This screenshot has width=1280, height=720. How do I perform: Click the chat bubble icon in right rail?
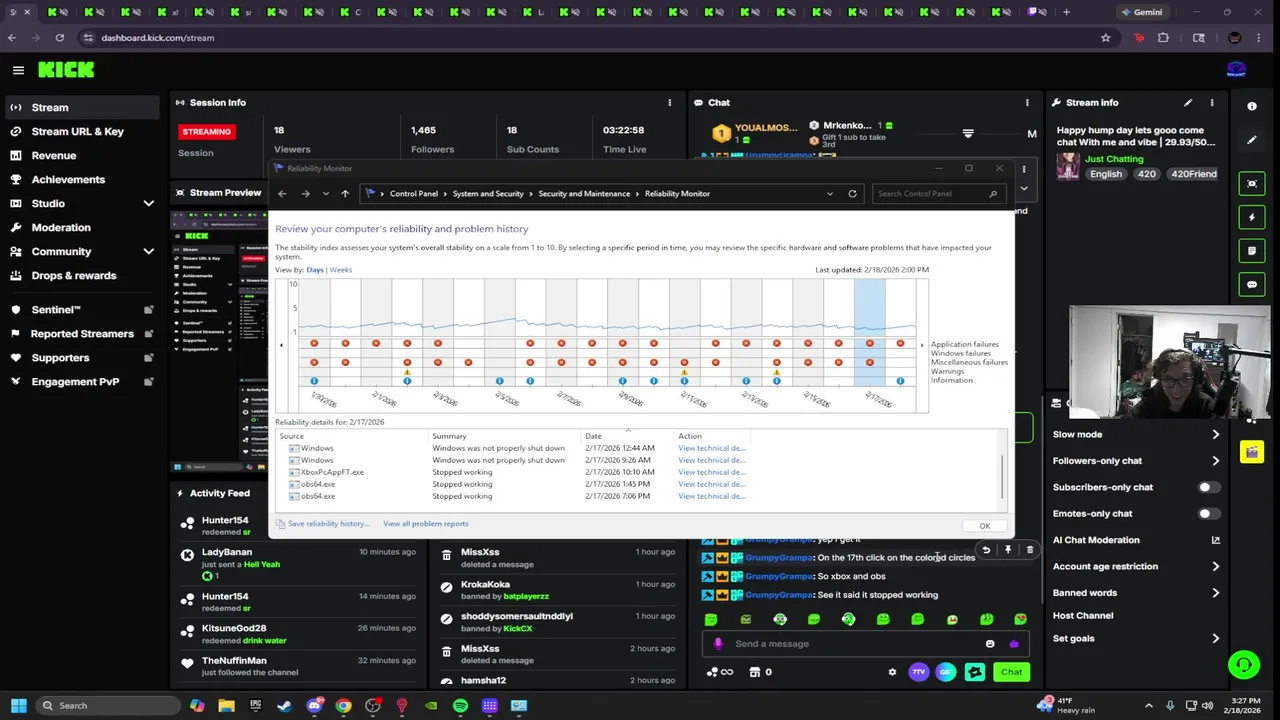pos(1252,285)
